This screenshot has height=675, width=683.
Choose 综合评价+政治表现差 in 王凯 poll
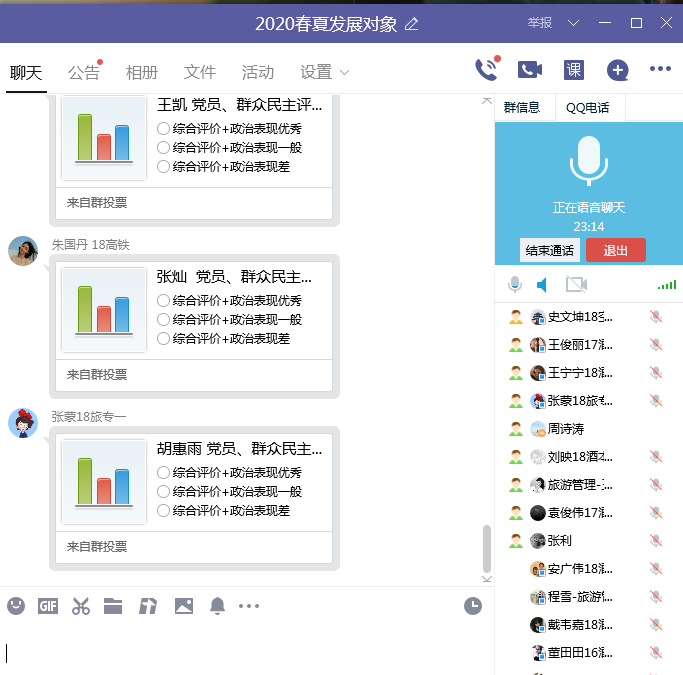click(164, 166)
